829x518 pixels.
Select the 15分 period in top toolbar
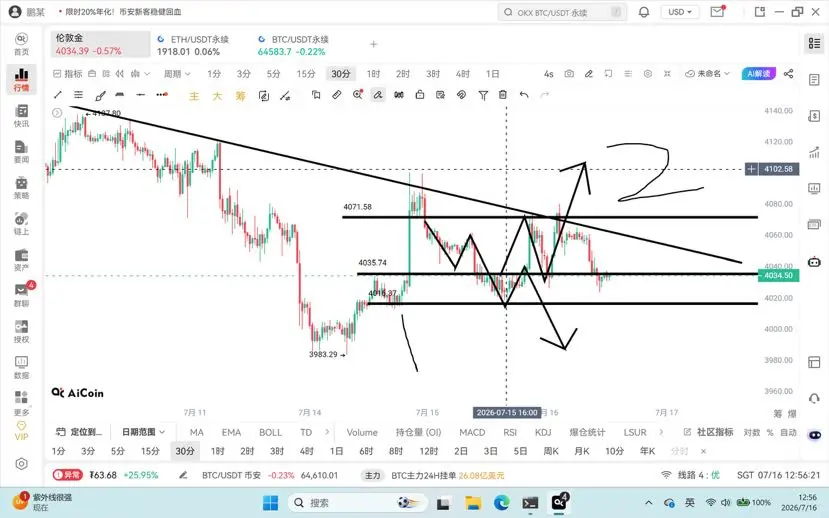[306, 74]
